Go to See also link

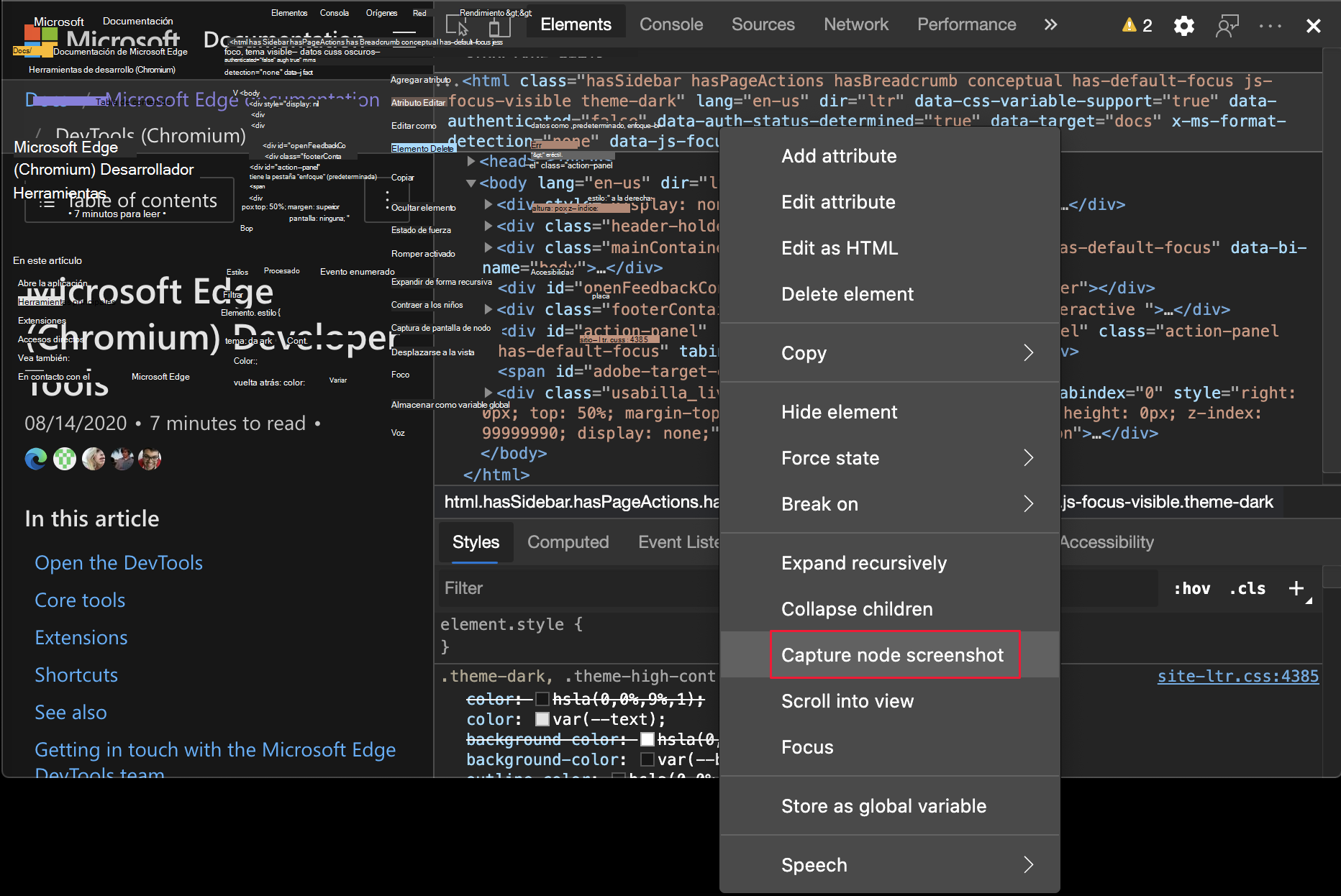click(71, 712)
